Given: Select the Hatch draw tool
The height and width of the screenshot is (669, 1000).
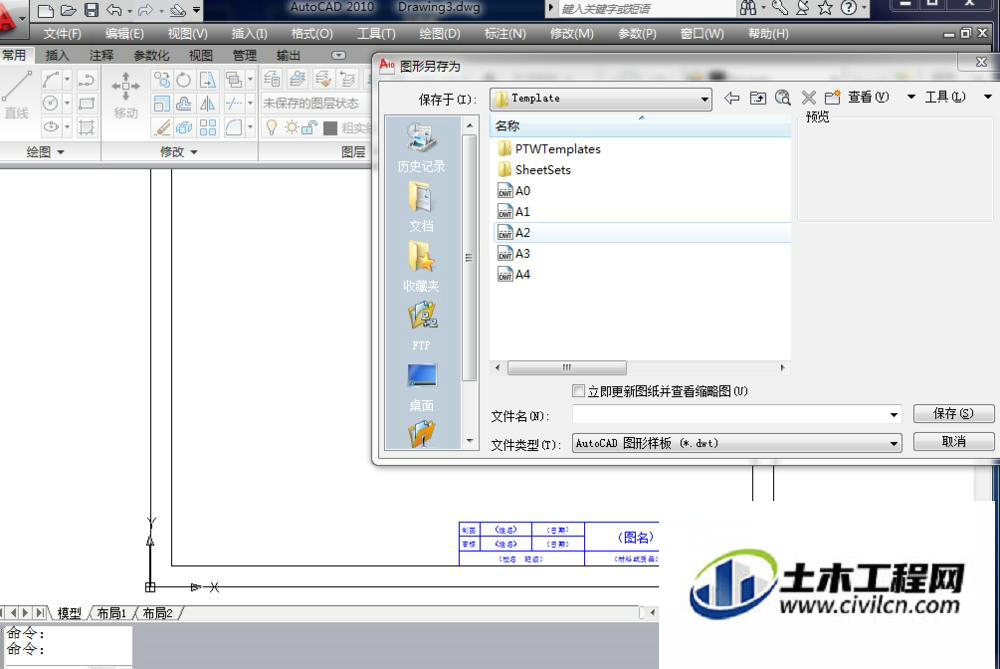Looking at the screenshot, I should (86, 126).
